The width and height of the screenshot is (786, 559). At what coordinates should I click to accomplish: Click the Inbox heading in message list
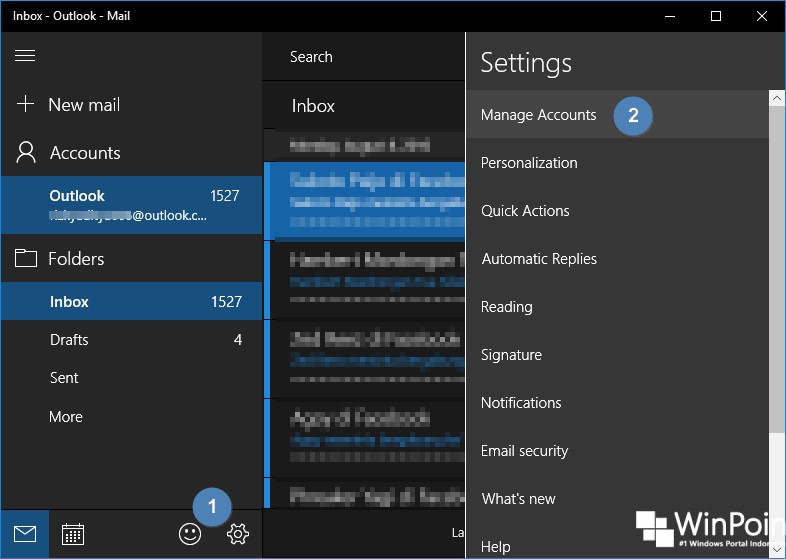point(313,106)
